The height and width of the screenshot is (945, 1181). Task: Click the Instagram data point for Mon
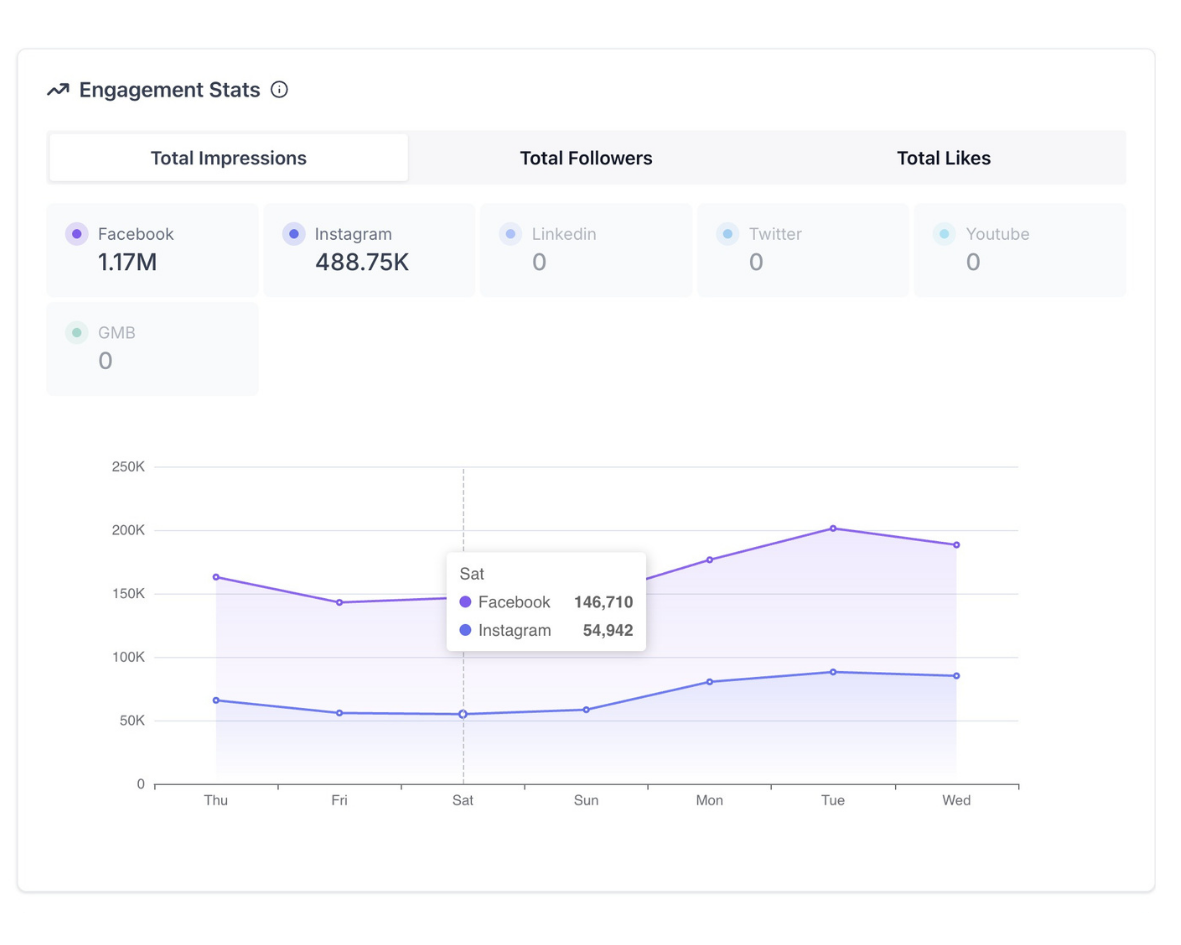[710, 682]
